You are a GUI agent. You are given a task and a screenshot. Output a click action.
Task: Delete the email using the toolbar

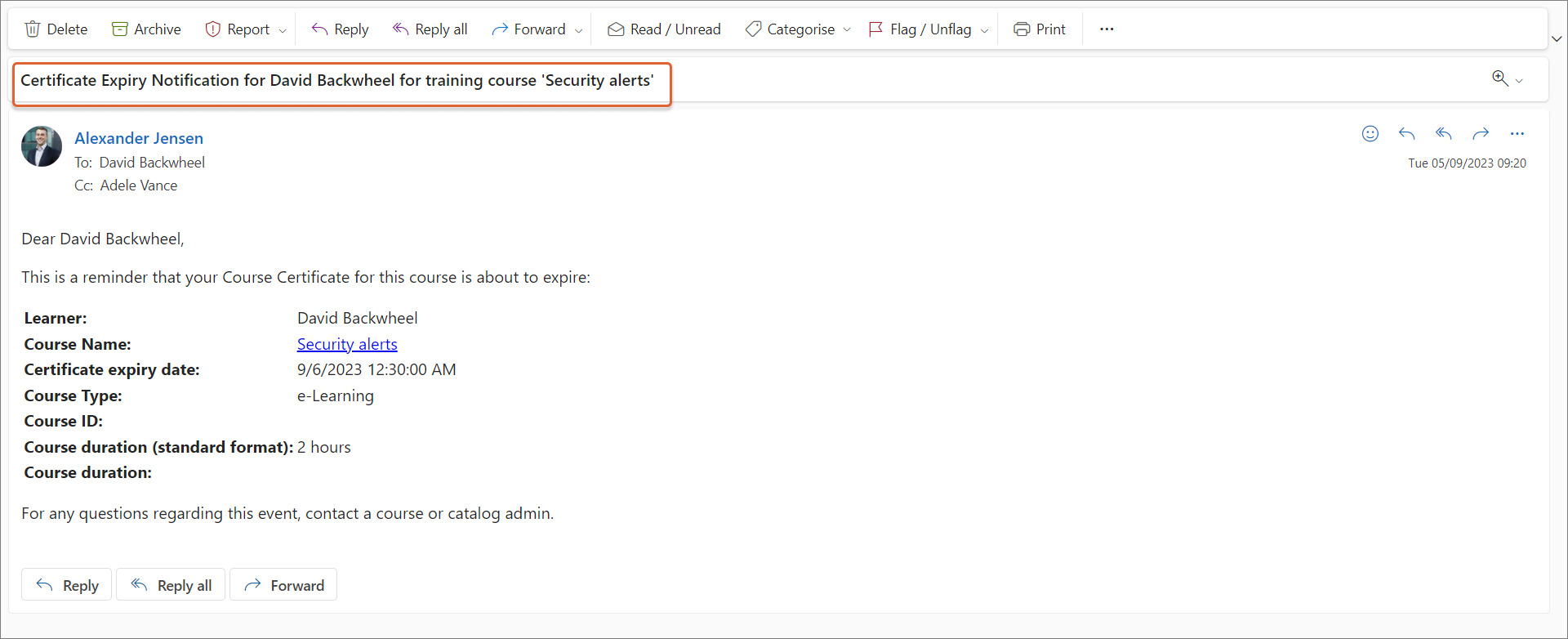[x=56, y=29]
